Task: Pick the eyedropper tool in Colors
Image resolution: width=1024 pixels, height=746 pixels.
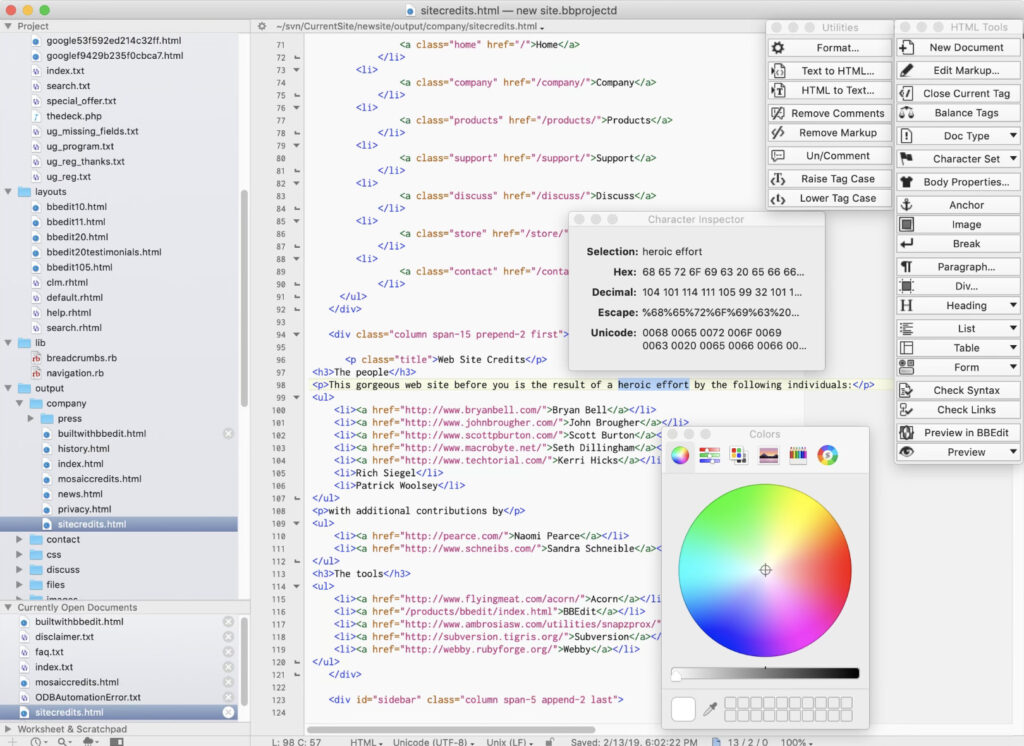Action: (x=710, y=709)
